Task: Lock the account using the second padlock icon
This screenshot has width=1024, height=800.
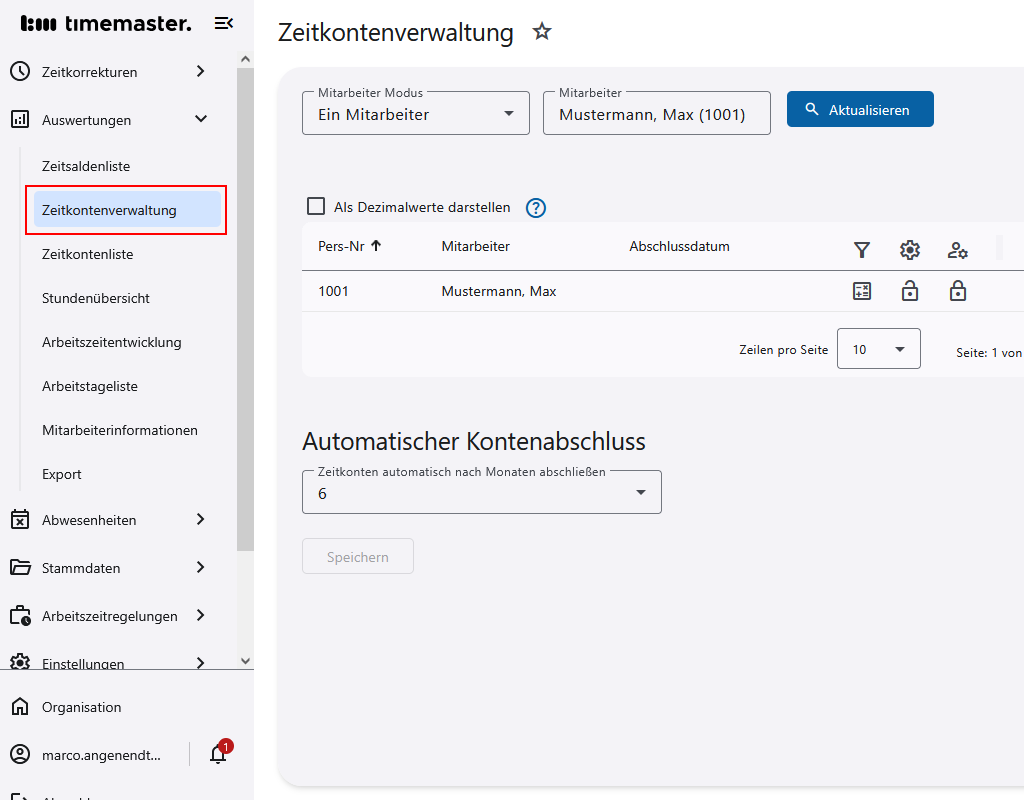Action: coord(957,290)
